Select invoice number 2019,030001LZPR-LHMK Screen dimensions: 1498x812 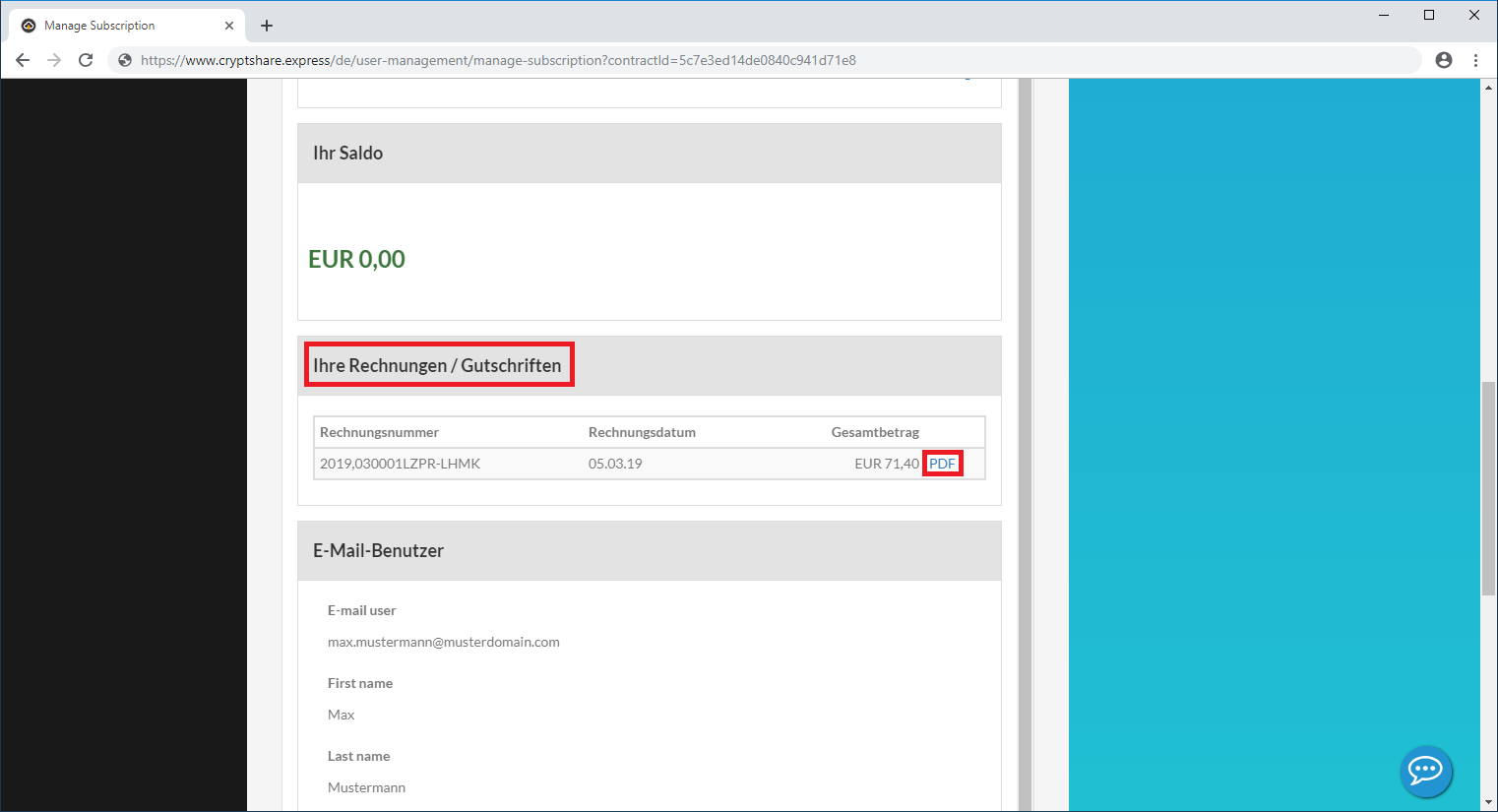click(x=400, y=464)
